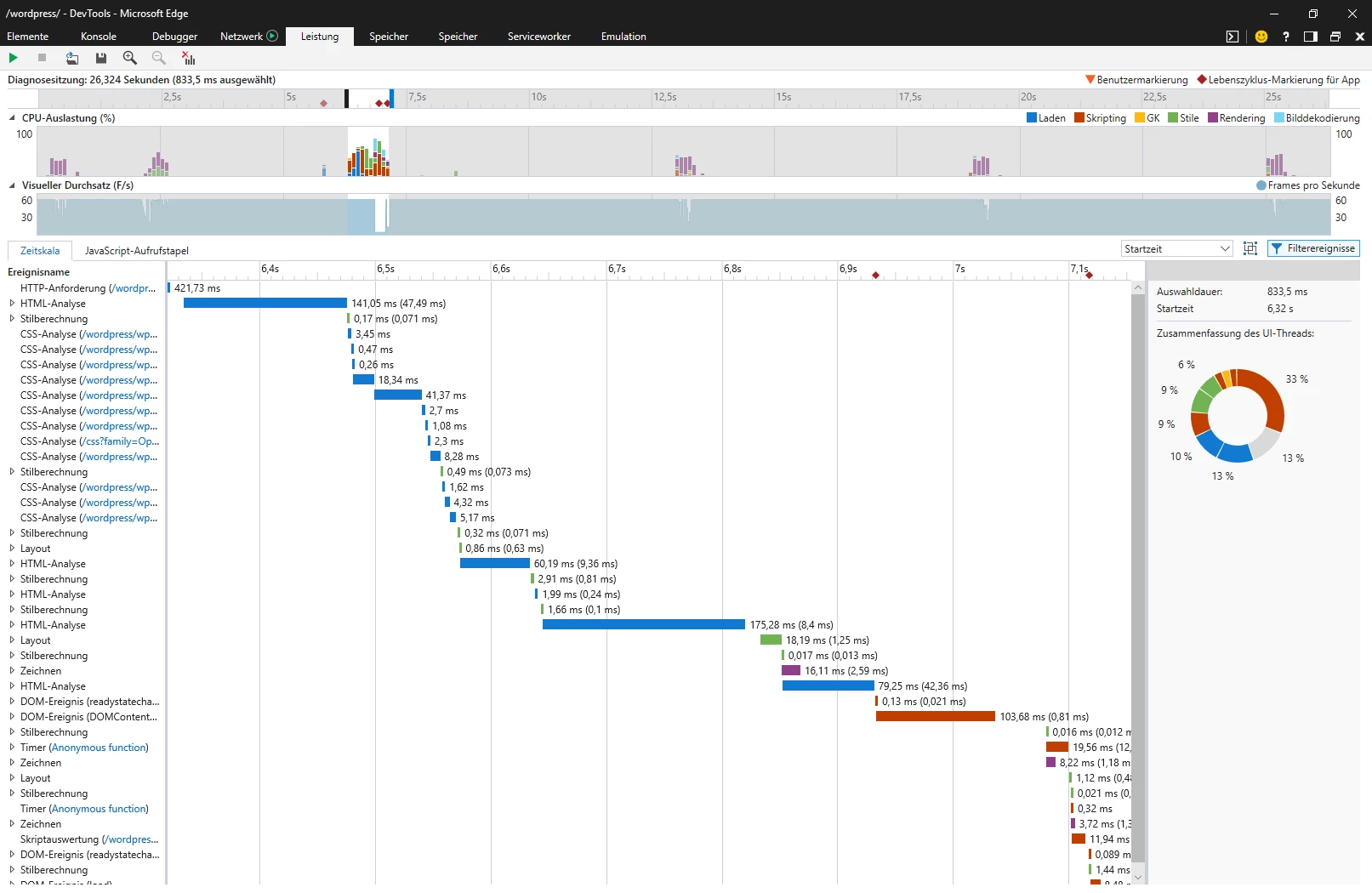Select the blue 79,25 ms HTML-Analyse bar
This screenshot has width=1372, height=893.
tap(828, 686)
